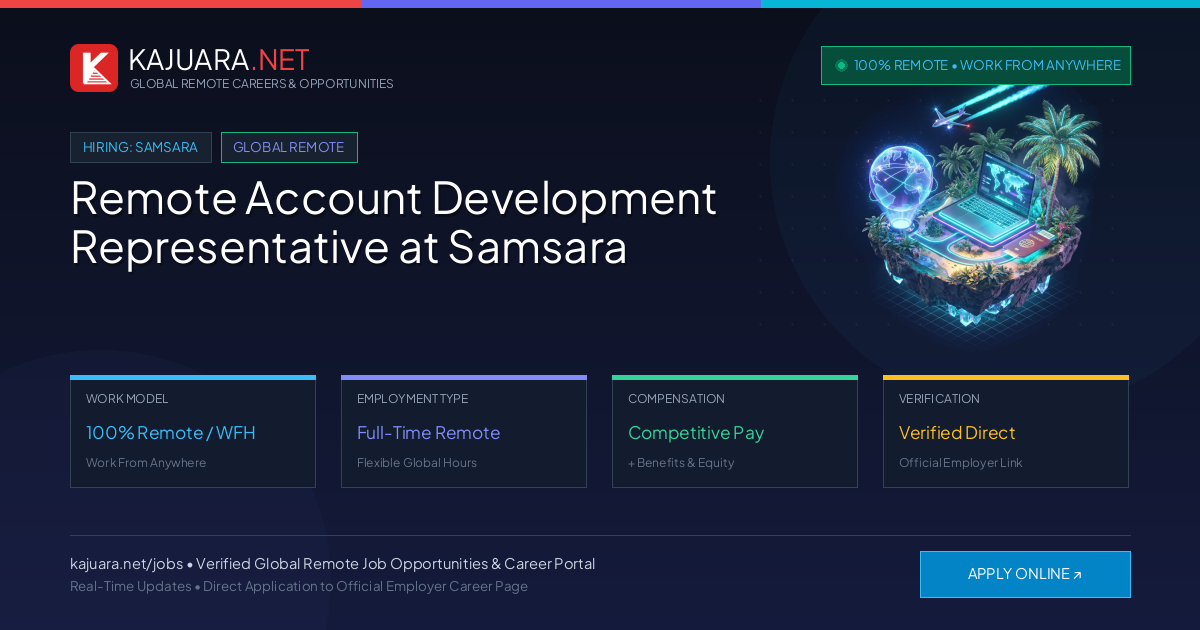The image size is (1200, 630).
Task: Click the WORK MODEL card label
Action: [127, 399]
